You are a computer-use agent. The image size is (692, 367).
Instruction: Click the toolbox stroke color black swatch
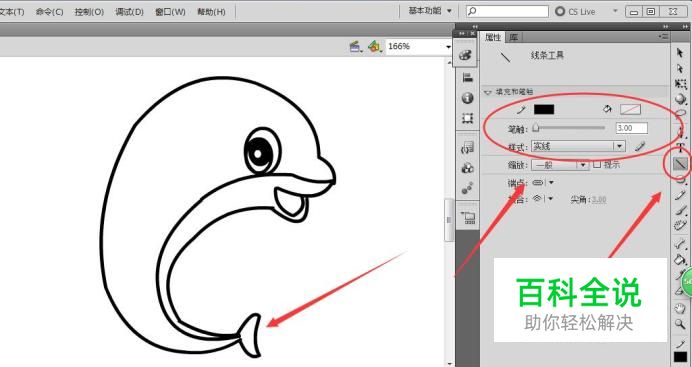680,357
